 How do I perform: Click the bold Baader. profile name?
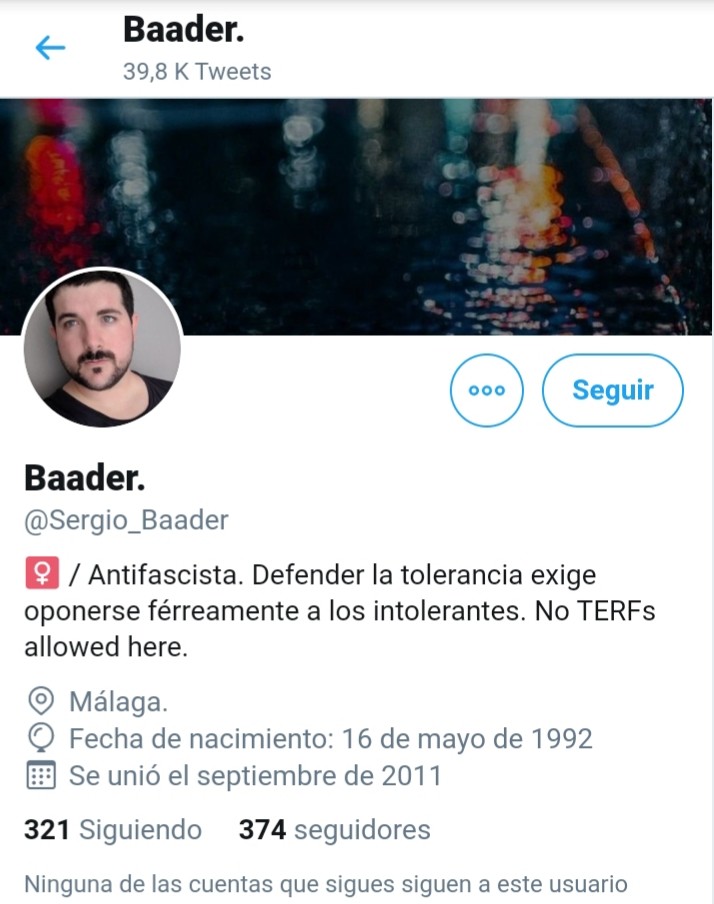(x=84, y=478)
